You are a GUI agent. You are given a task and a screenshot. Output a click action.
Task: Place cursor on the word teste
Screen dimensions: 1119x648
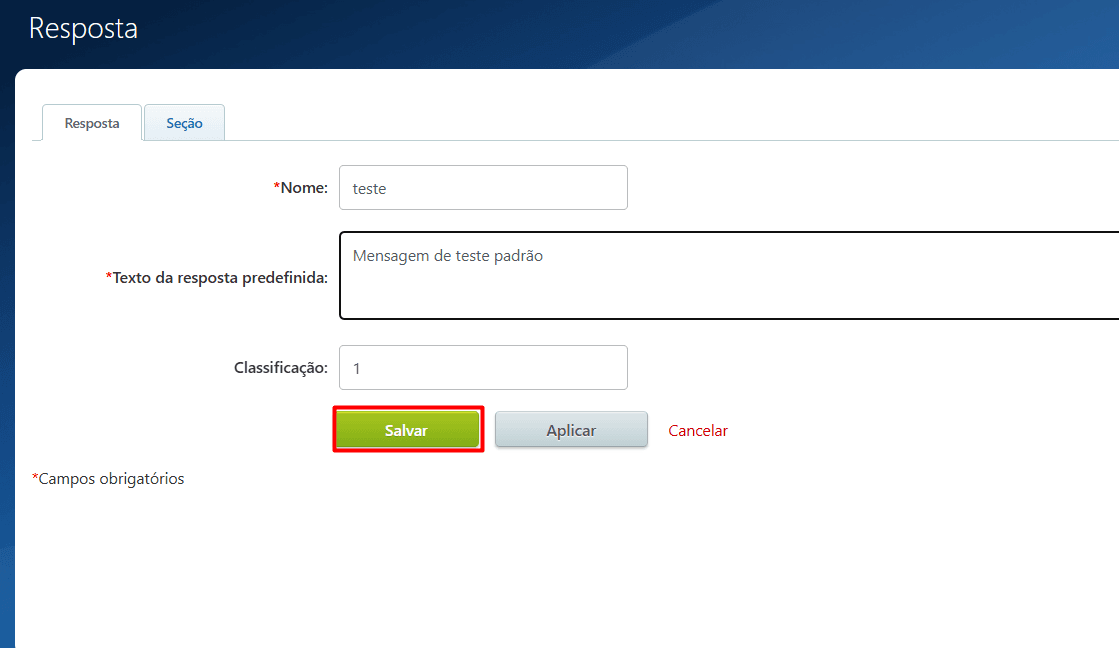pos(369,189)
